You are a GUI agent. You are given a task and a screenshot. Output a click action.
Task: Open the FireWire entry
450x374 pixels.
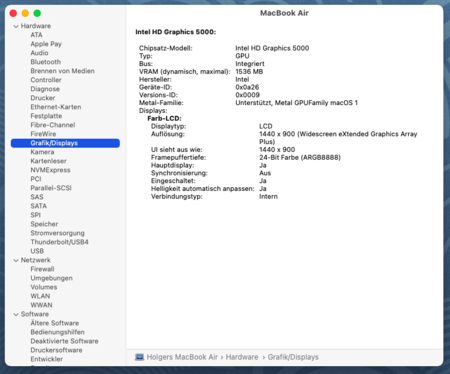[43, 134]
